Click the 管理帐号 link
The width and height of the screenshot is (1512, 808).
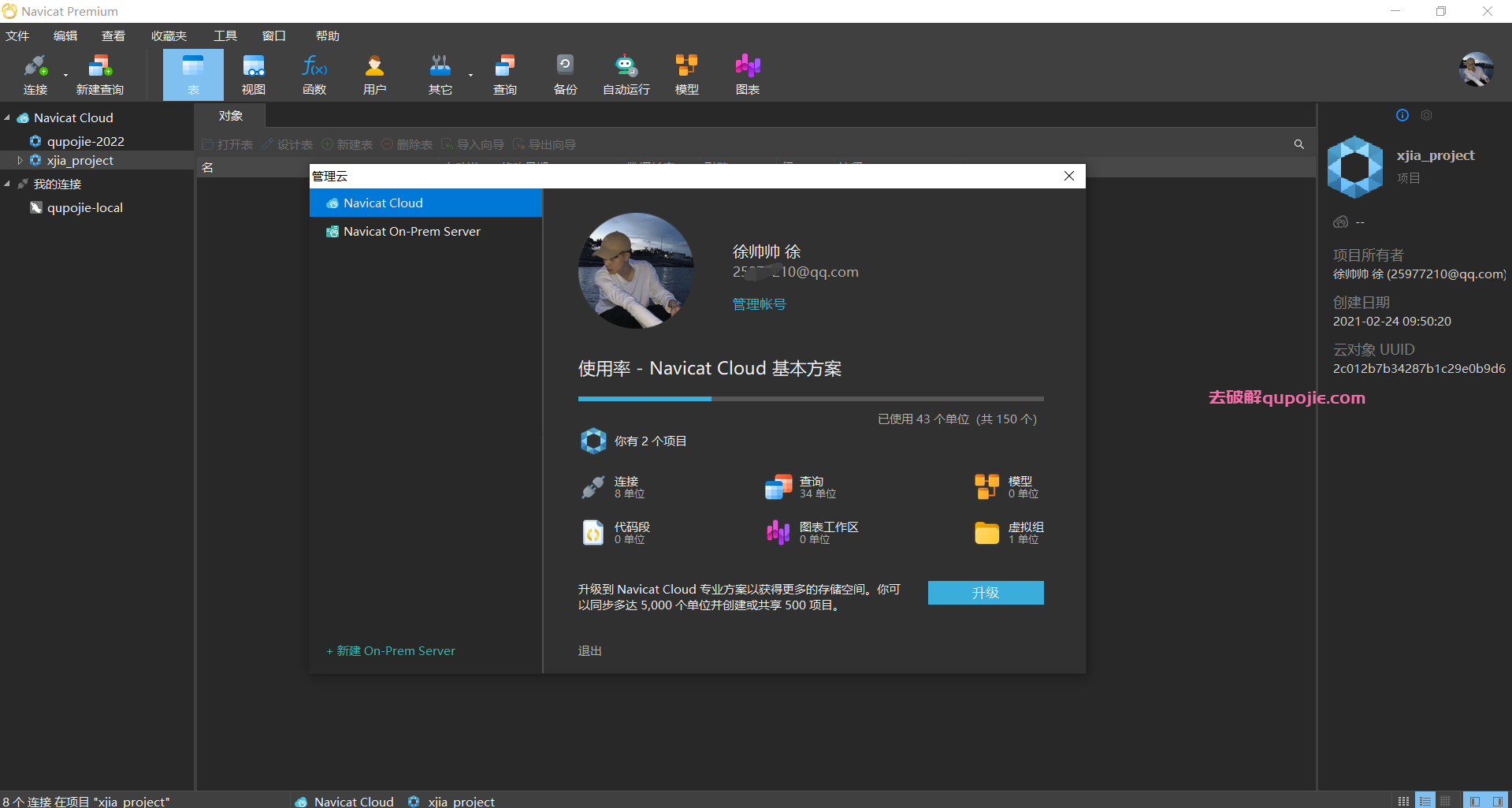(x=759, y=304)
